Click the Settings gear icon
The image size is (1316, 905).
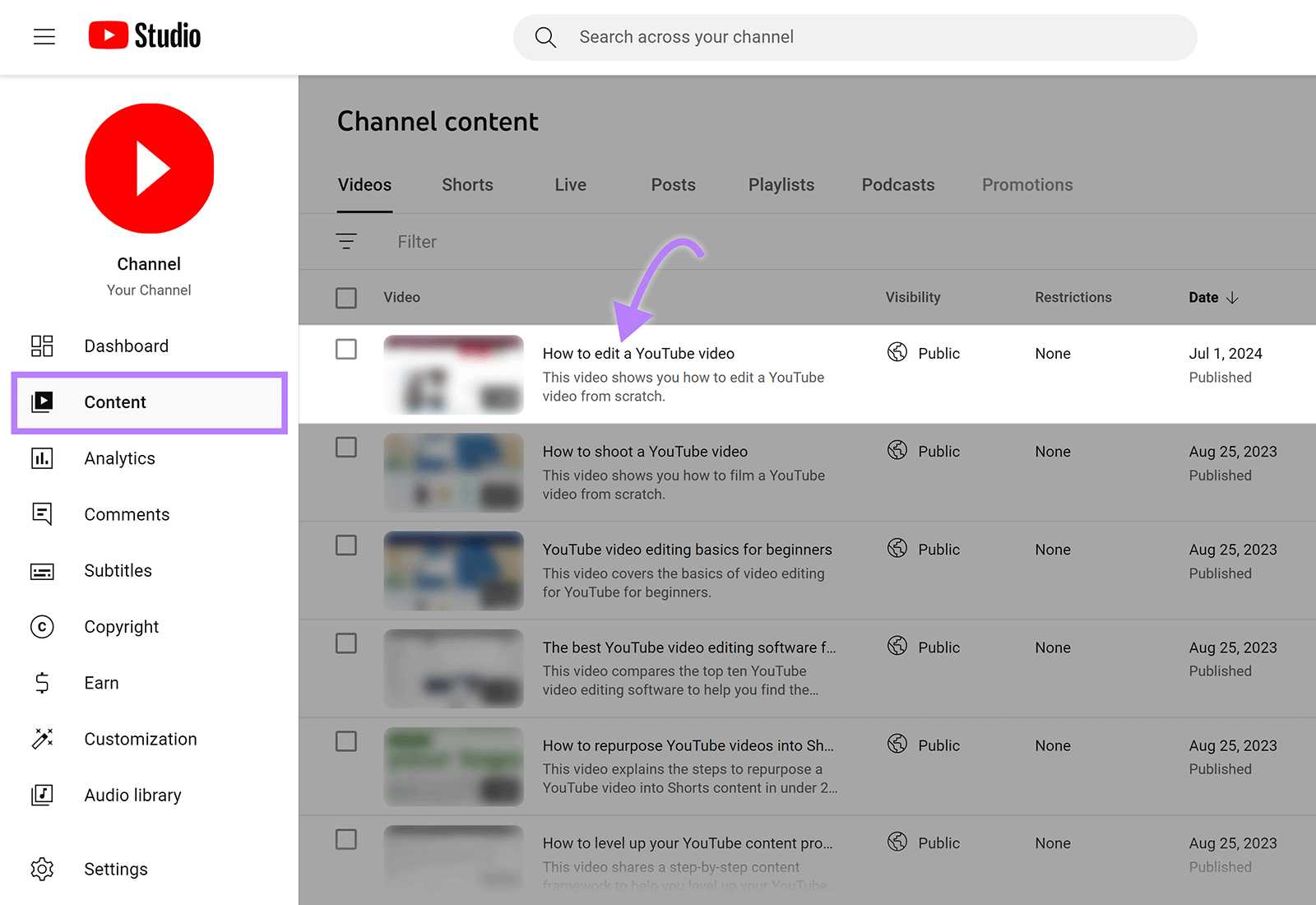point(42,869)
